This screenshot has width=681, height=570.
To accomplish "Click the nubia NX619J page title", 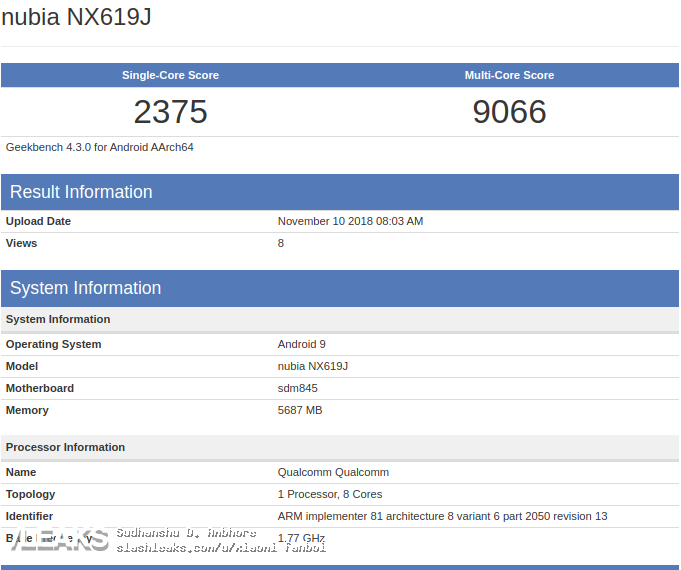I will click(76, 17).
